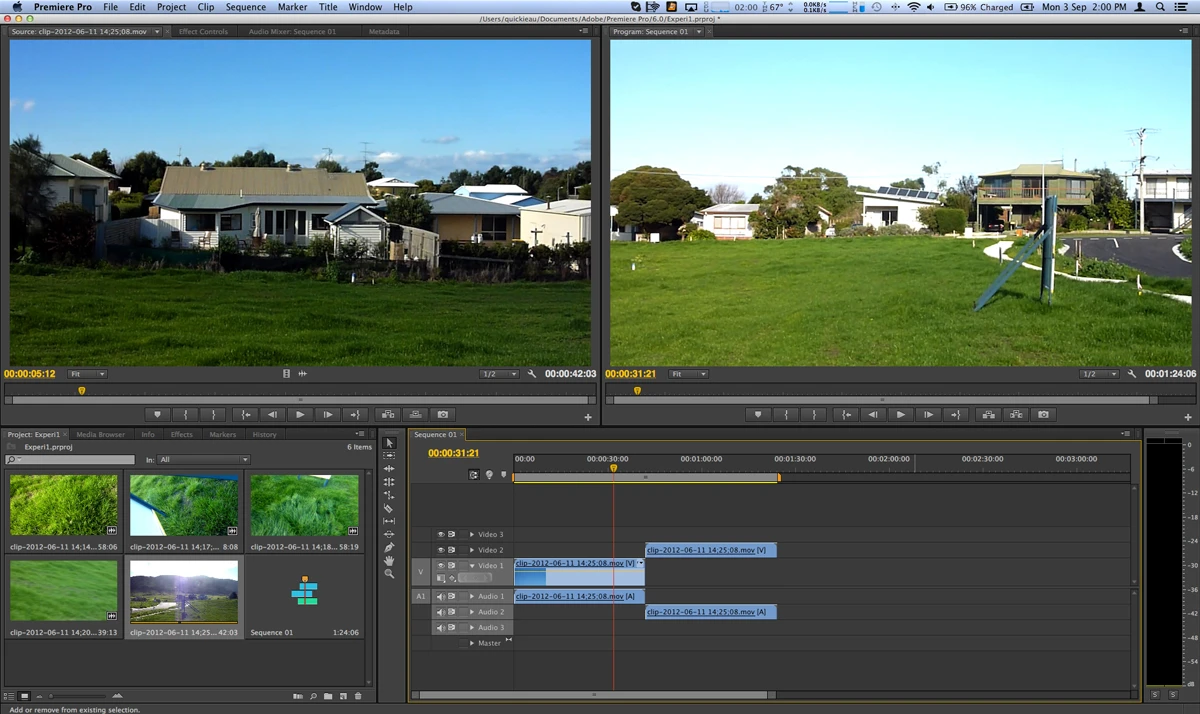Toggle Snap in timeline header
Image resolution: width=1200 pixels, height=714 pixels.
[474, 474]
